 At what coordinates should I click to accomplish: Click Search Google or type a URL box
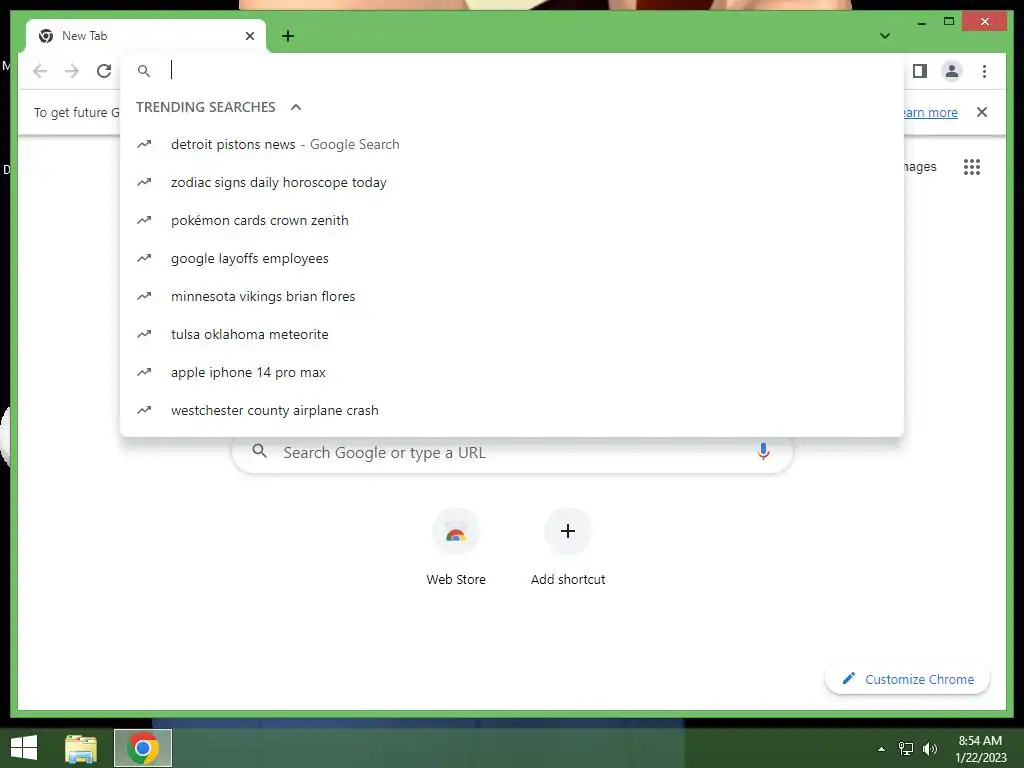(x=513, y=453)
